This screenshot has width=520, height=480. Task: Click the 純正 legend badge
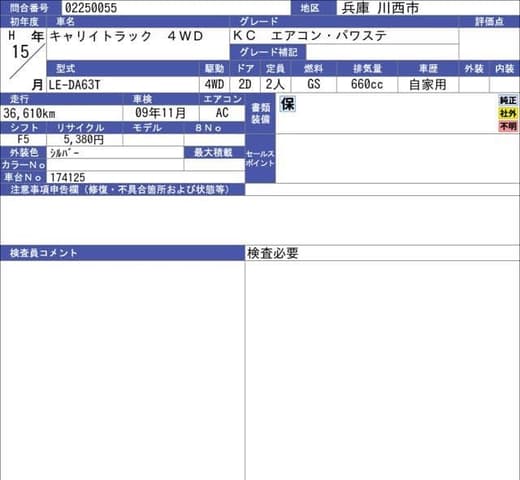508,101
